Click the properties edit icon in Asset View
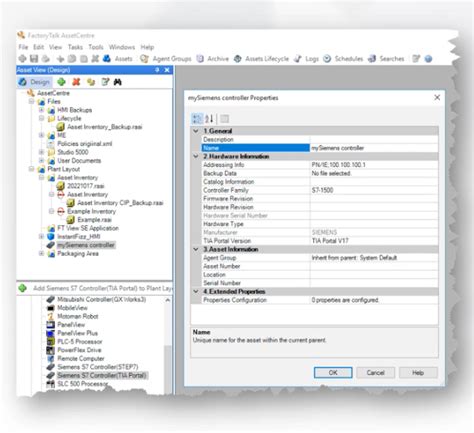Screen dimensions: 474x433 click(105, 82)
